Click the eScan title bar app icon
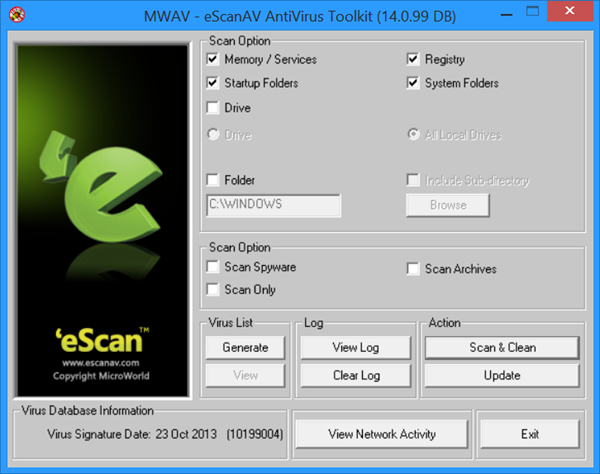 pyautogui.click(x=16, y=15)
